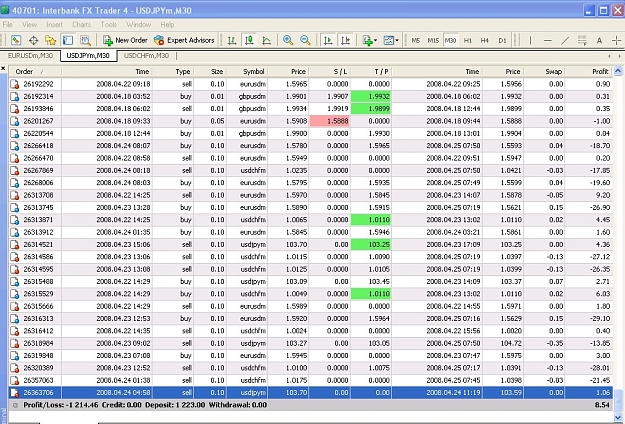
Task: Switch chart to bar chart icon
Action: [x=232, y=40]
